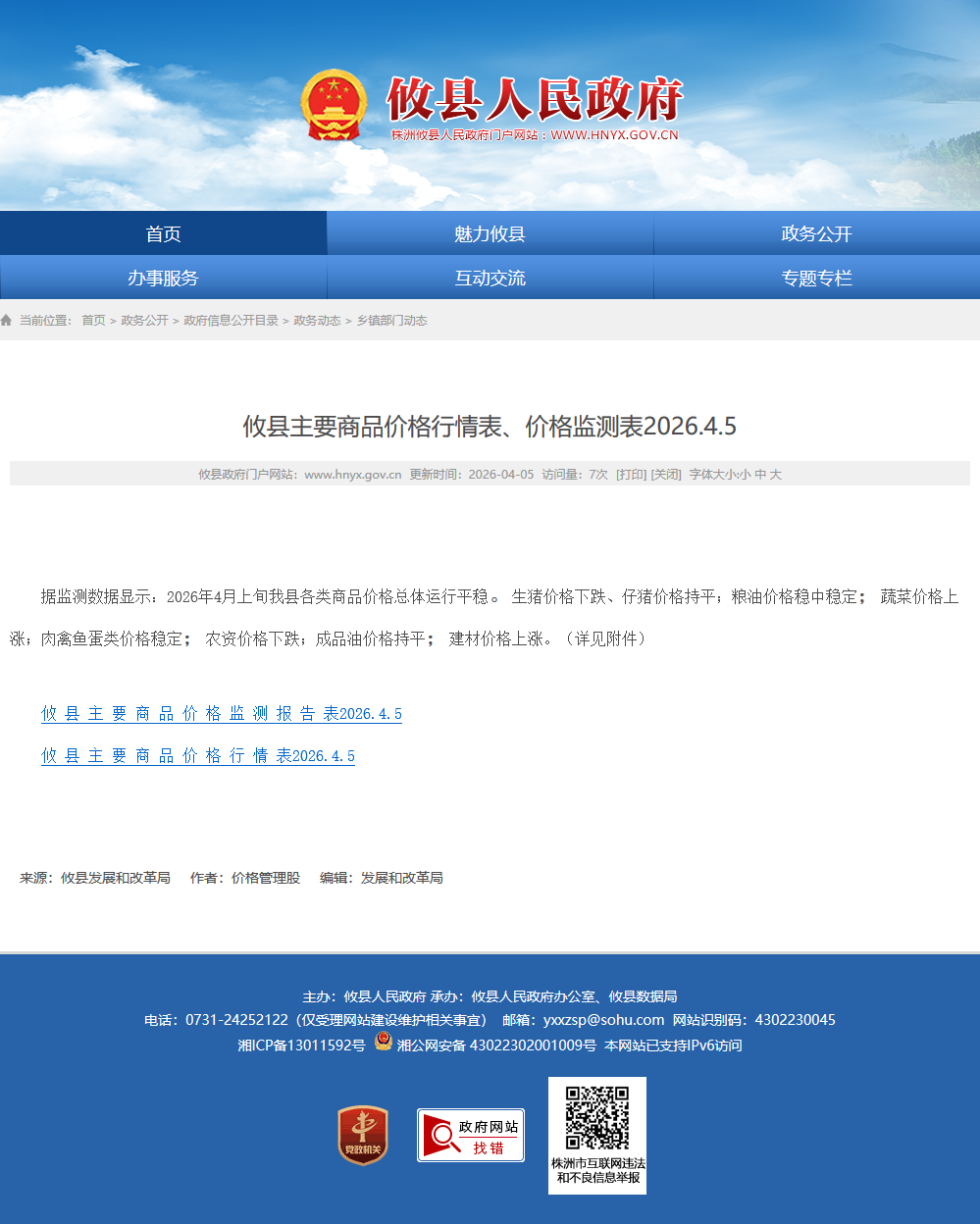This screenshot has width=980, height=1224.
Task: Click 政府信息公开目录 in the breadcrumb
Action: (231, 321)
